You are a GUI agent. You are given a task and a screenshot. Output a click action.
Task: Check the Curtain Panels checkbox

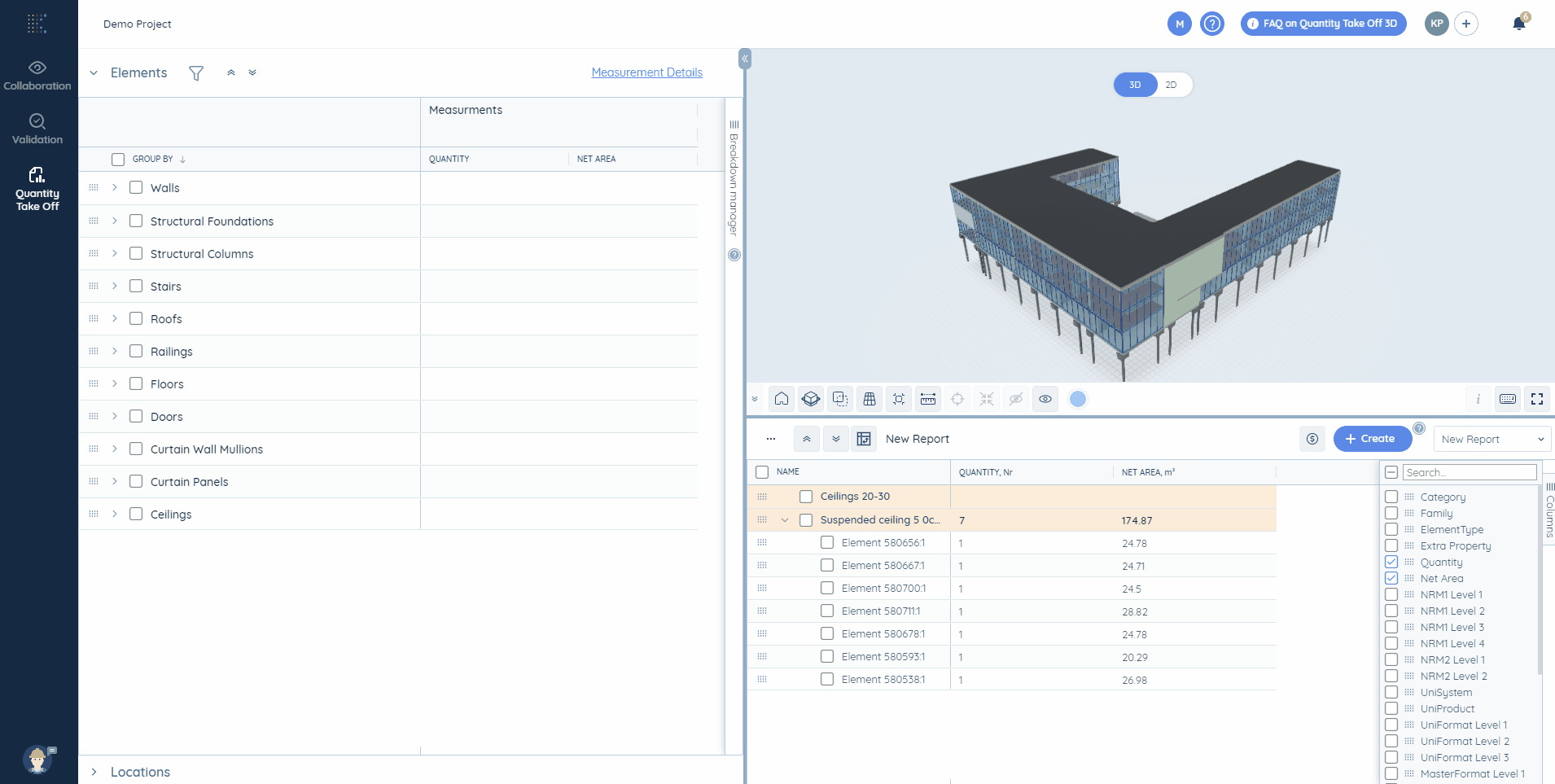pyautogui.click(x=136, y=481)
